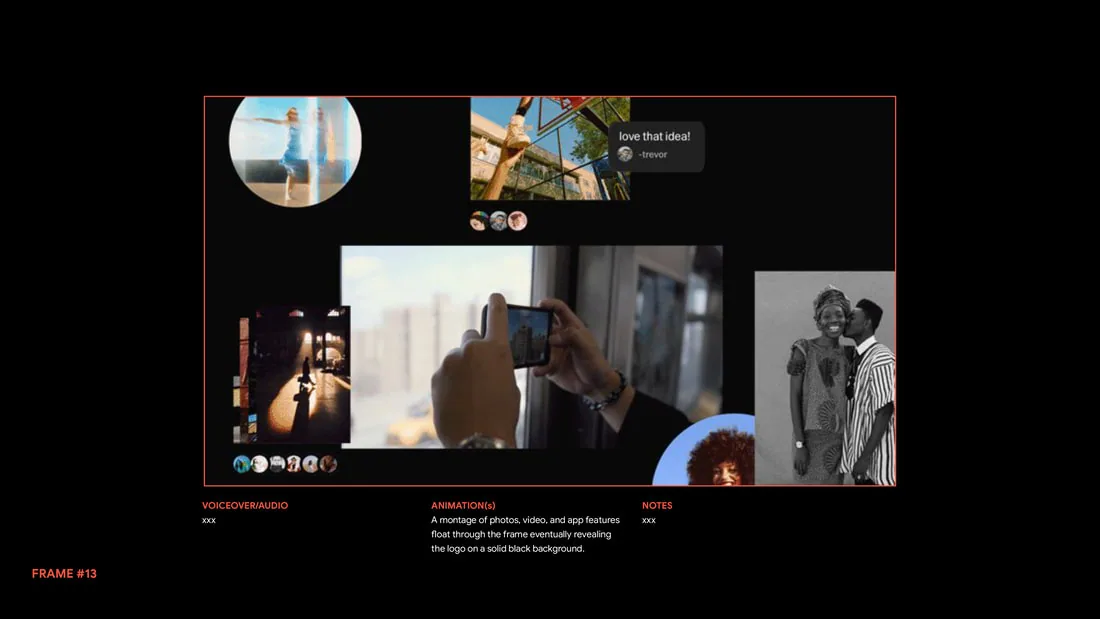Click the black-and-white couple photo
Screen dimensions: 1100x619
[825, 378]
